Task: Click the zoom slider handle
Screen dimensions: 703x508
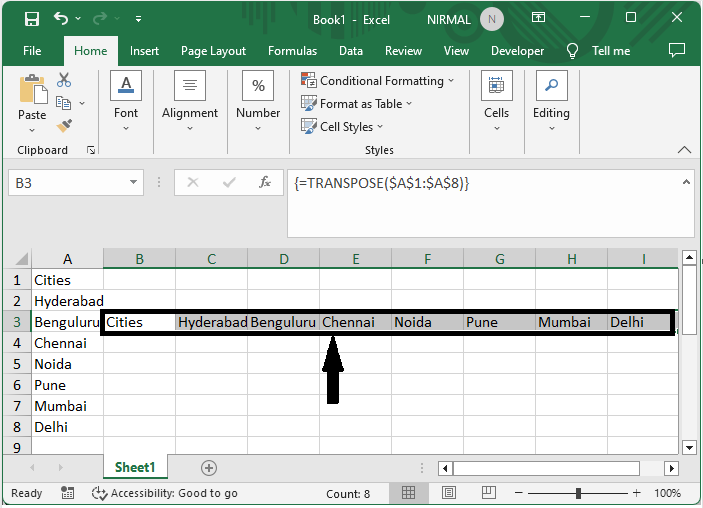Action: click(578, 493)
